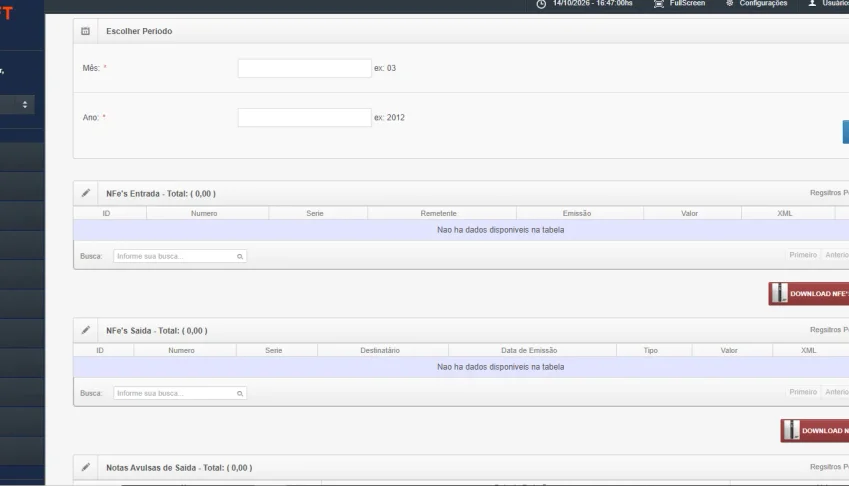Click the Download NFe's button below Entrada table
Screen dimensions: 849x486
pos(809,293)
